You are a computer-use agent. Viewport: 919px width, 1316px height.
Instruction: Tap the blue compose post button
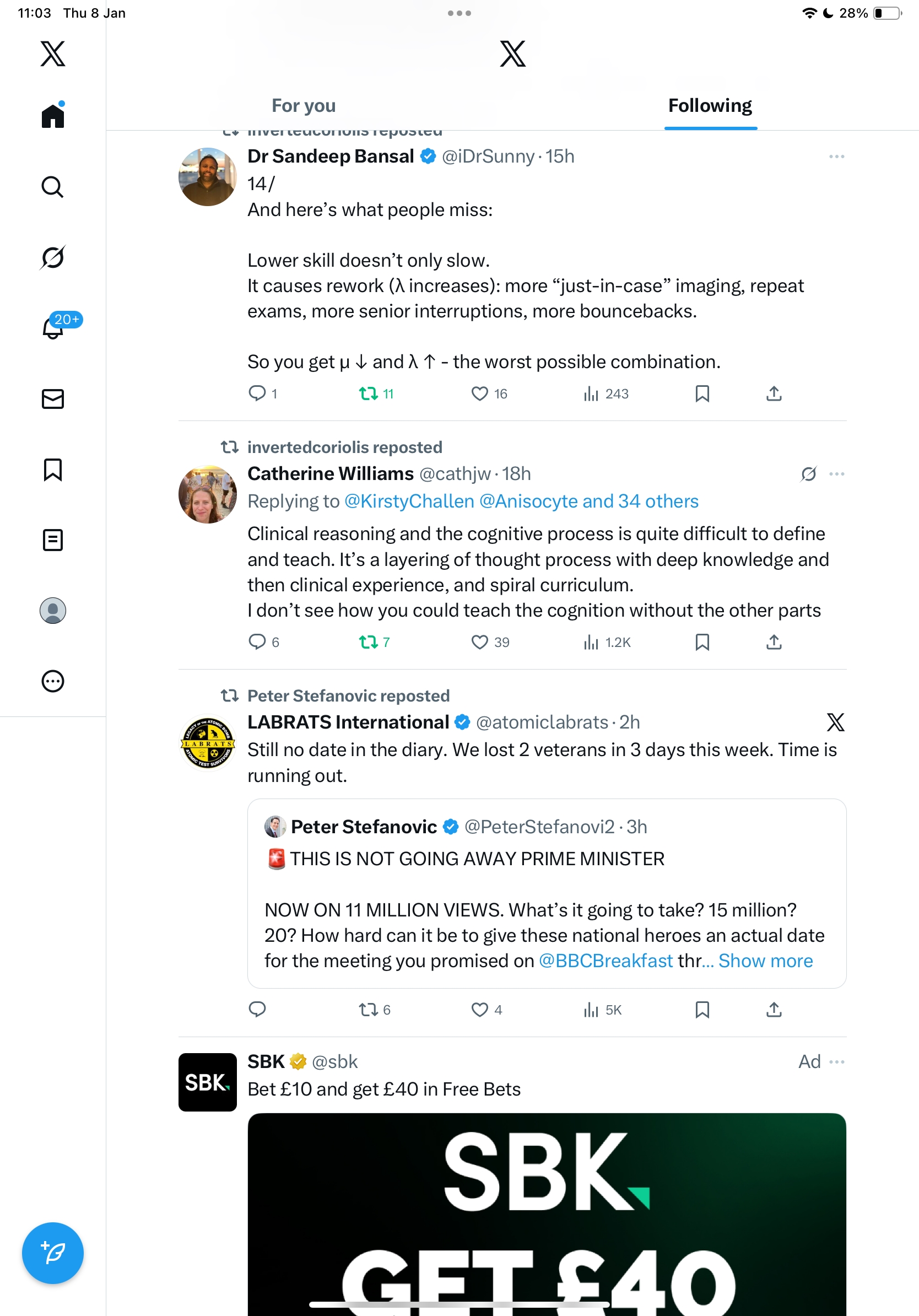[52, 1253]
